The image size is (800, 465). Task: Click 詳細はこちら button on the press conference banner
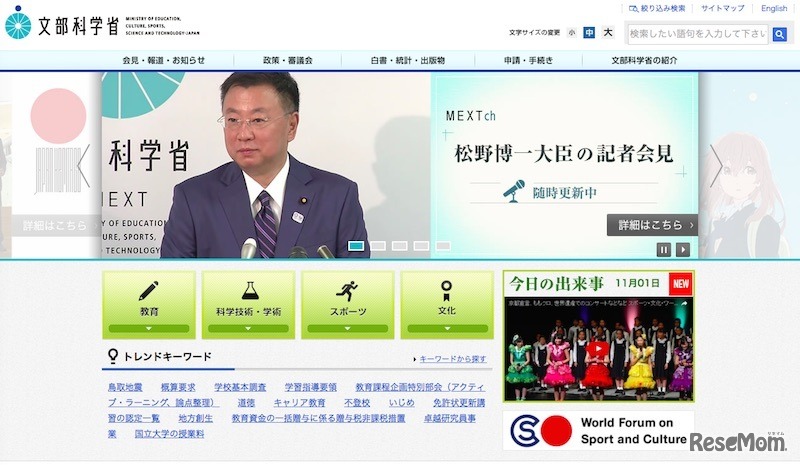(652, 225)
